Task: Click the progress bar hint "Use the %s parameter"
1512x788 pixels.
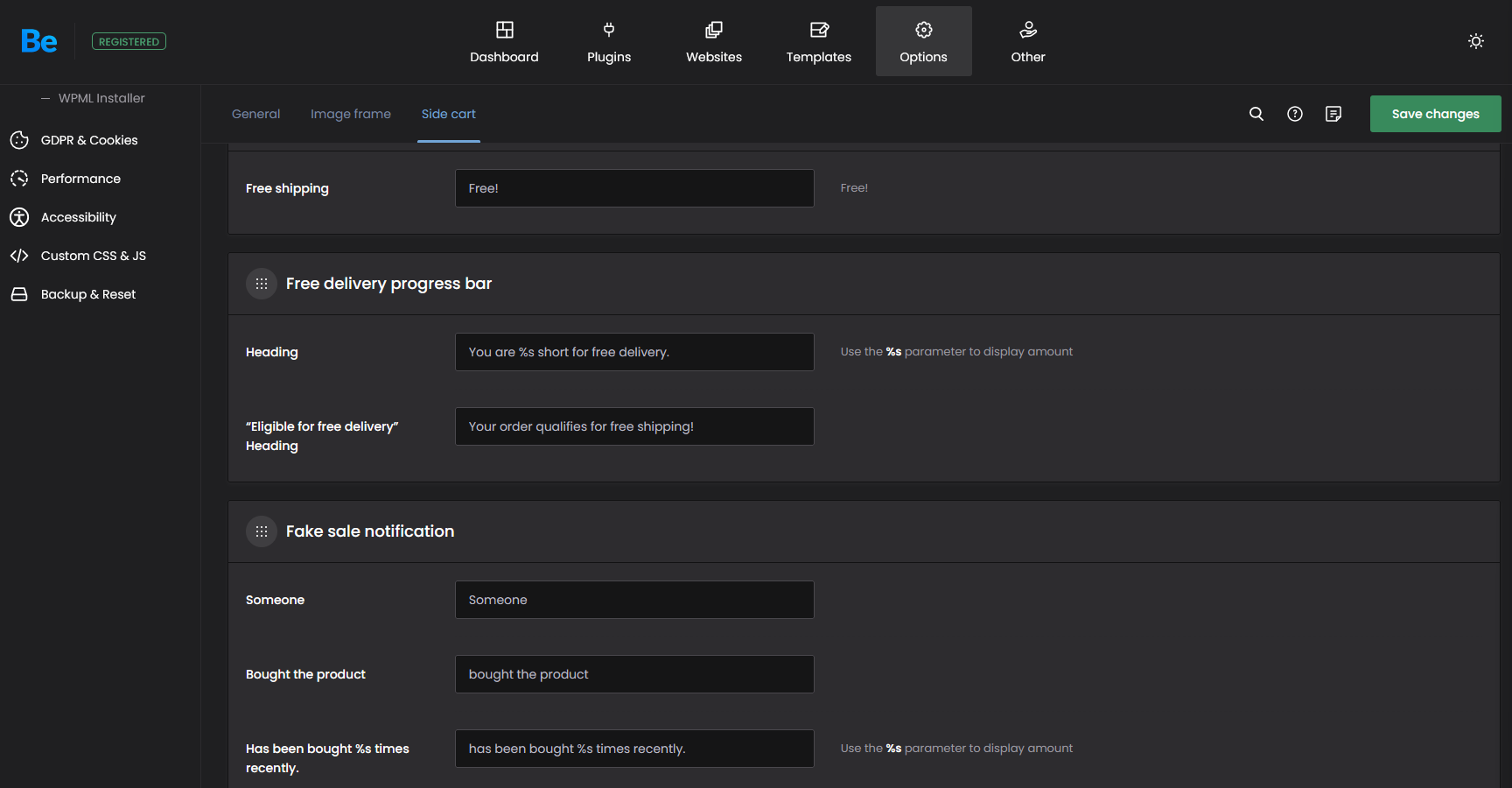Action: [x=956, y=352]
